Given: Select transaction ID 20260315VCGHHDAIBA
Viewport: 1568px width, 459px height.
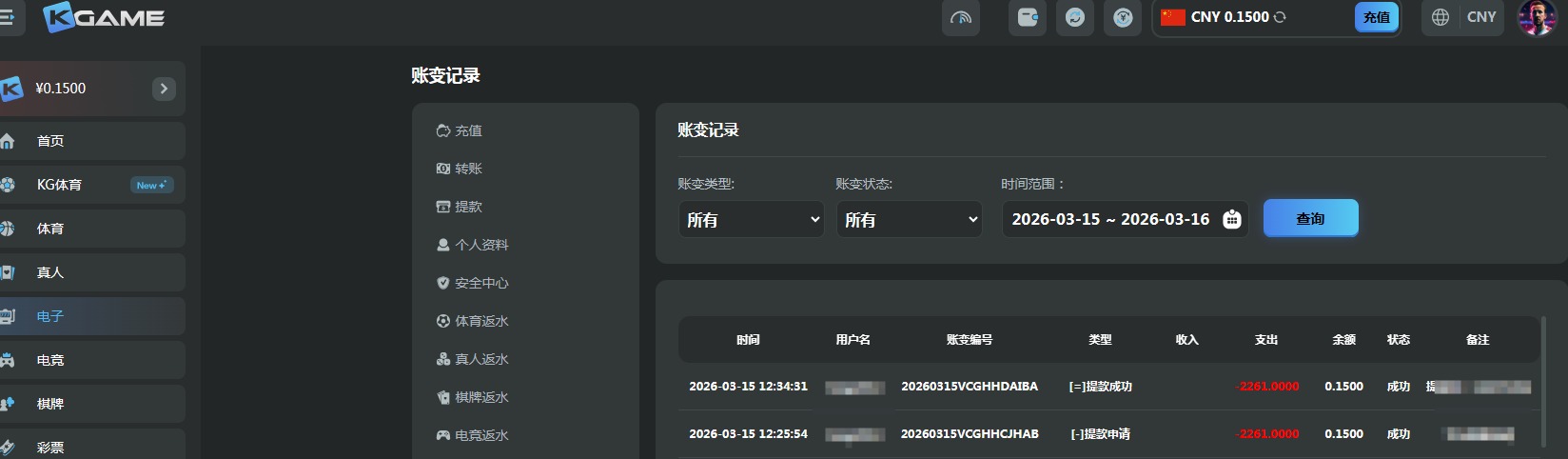Looking at the screenshot, I should [970, 387].
